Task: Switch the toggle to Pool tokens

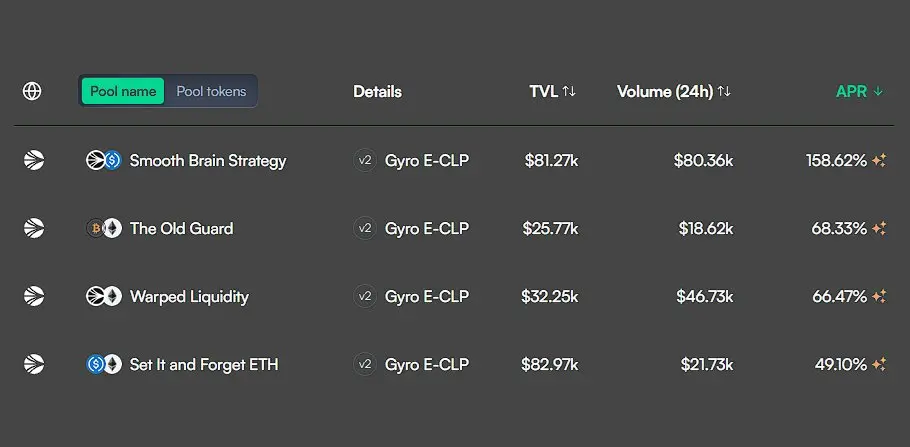Action: point(211,91)
